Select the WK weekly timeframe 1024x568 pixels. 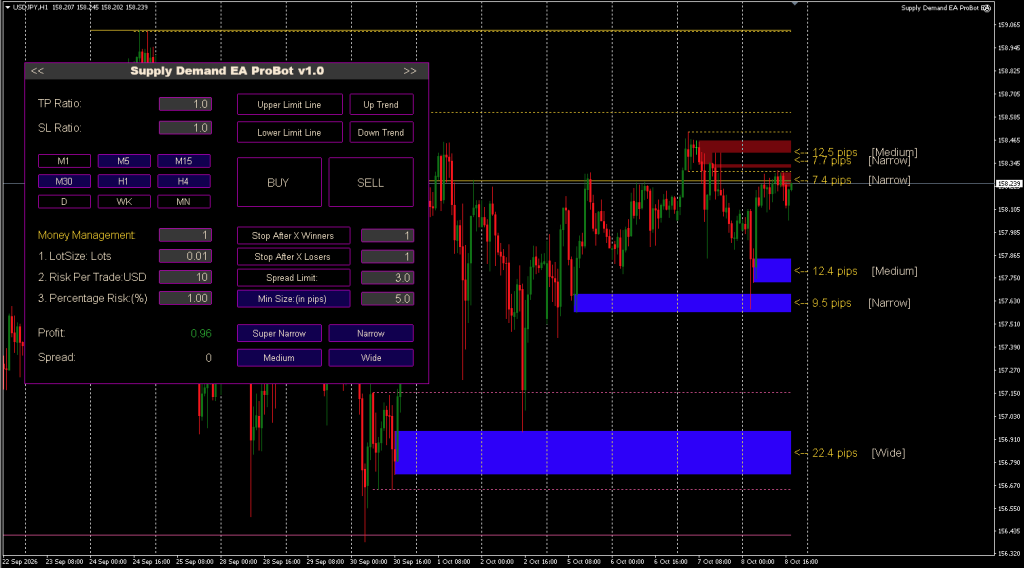(124, 202)
